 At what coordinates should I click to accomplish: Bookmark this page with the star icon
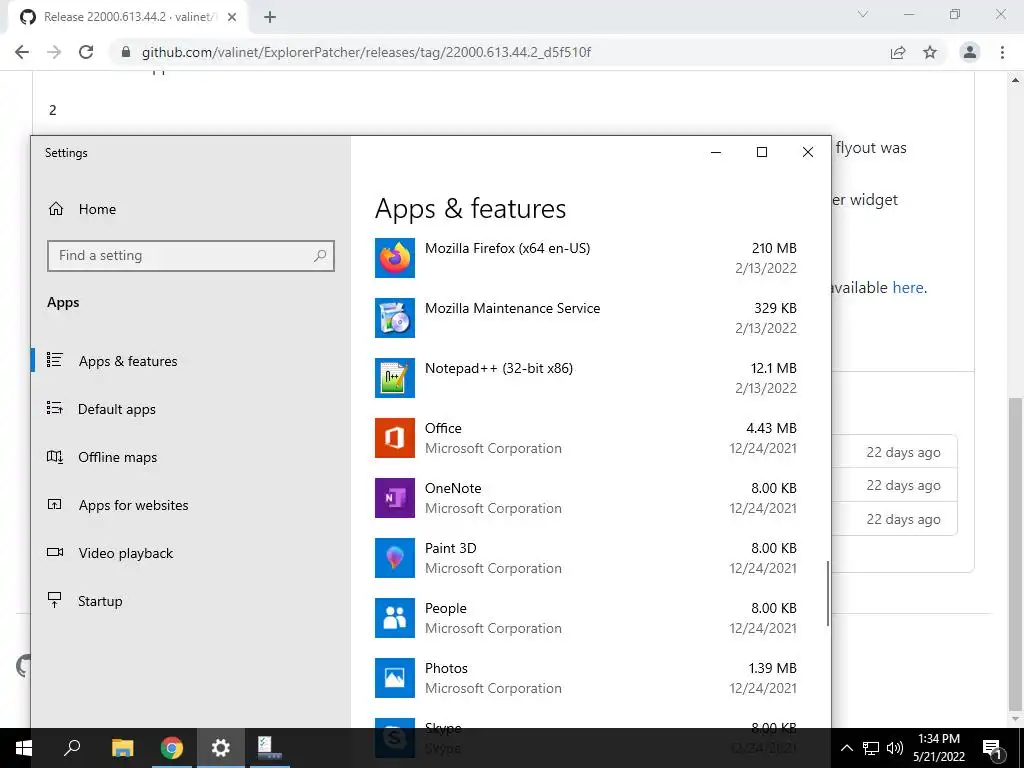pyautogui.click(x=930, y=52)
